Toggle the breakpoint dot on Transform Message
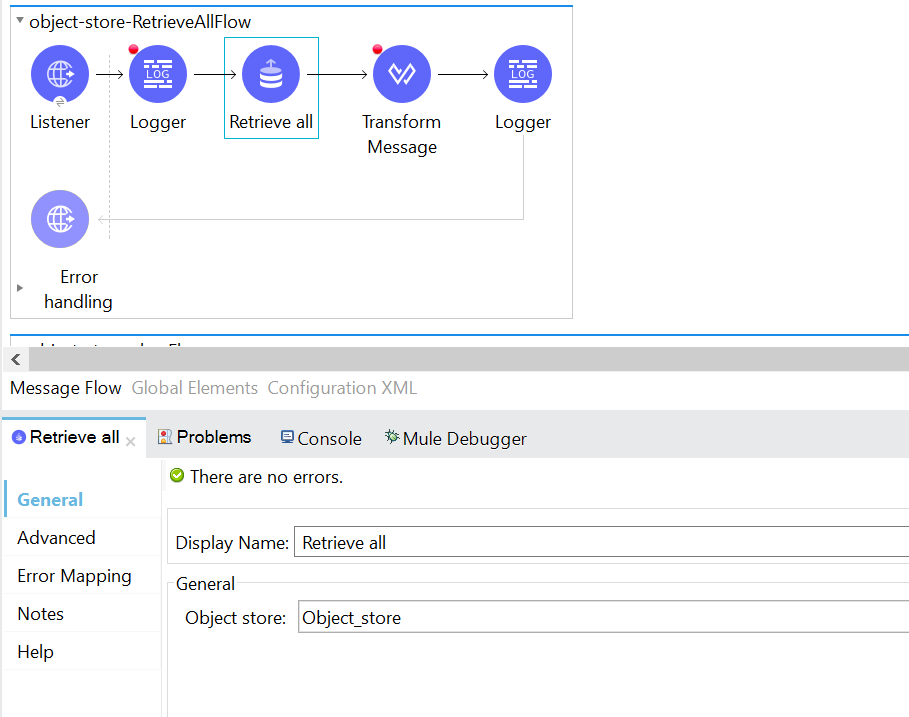 [377, 49]
